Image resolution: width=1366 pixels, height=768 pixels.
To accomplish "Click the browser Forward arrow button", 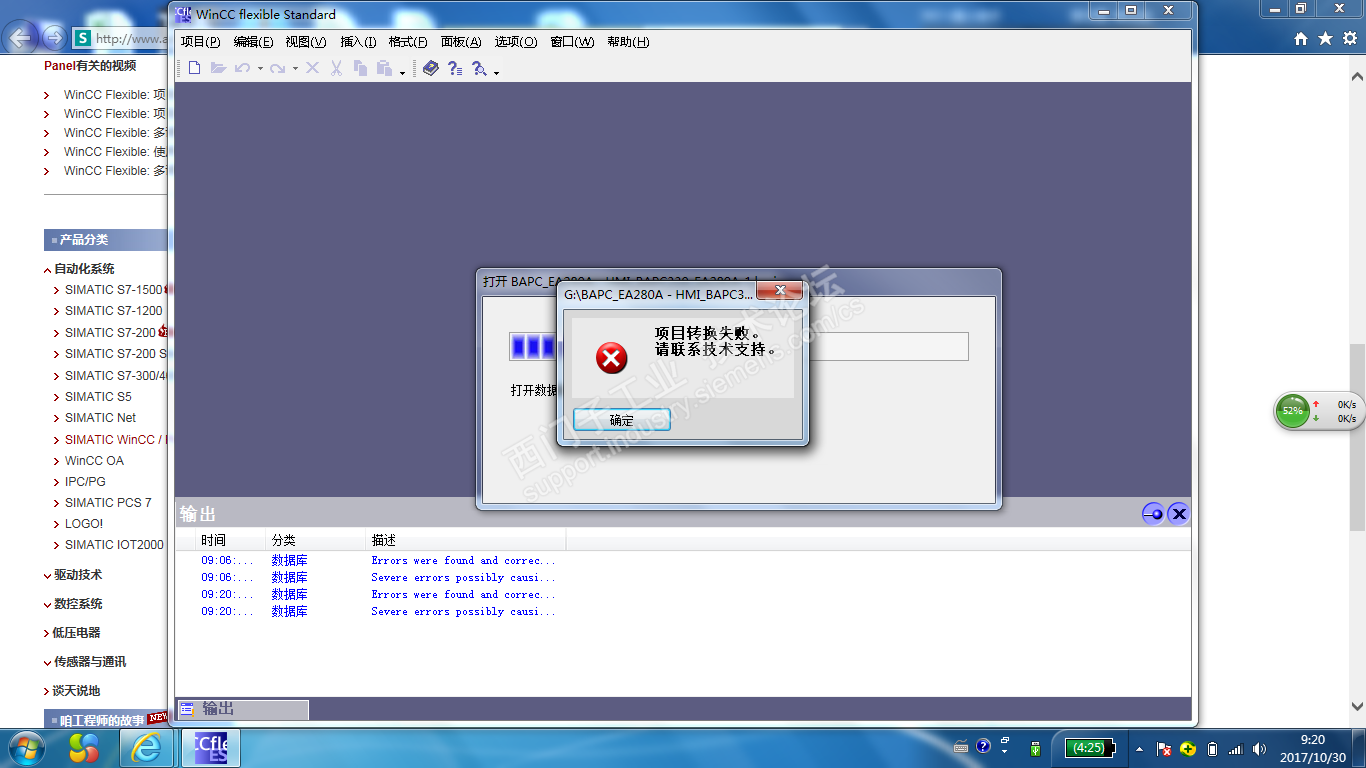I will [54, 38].
